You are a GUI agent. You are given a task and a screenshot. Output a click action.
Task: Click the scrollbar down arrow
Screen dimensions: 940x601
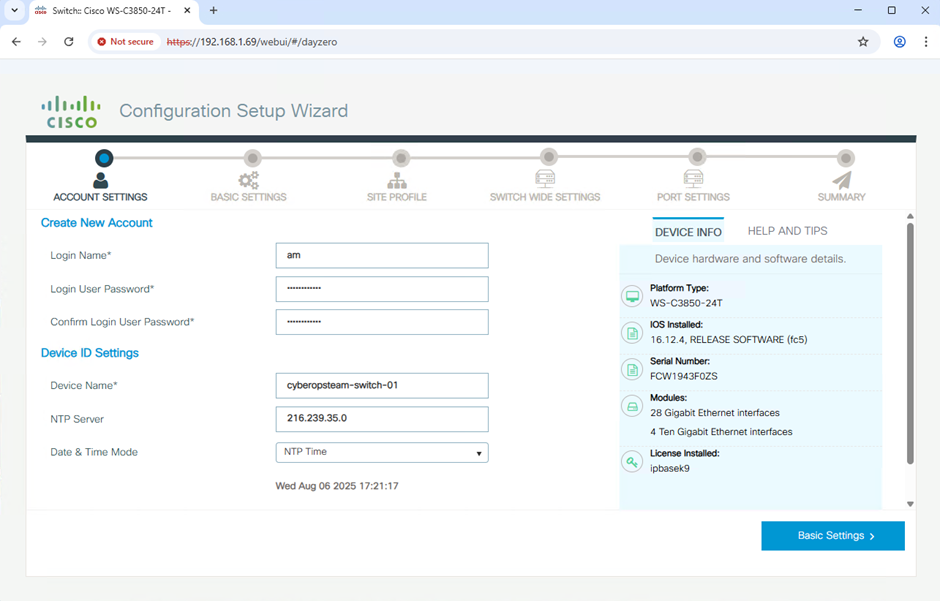(910, 504)
